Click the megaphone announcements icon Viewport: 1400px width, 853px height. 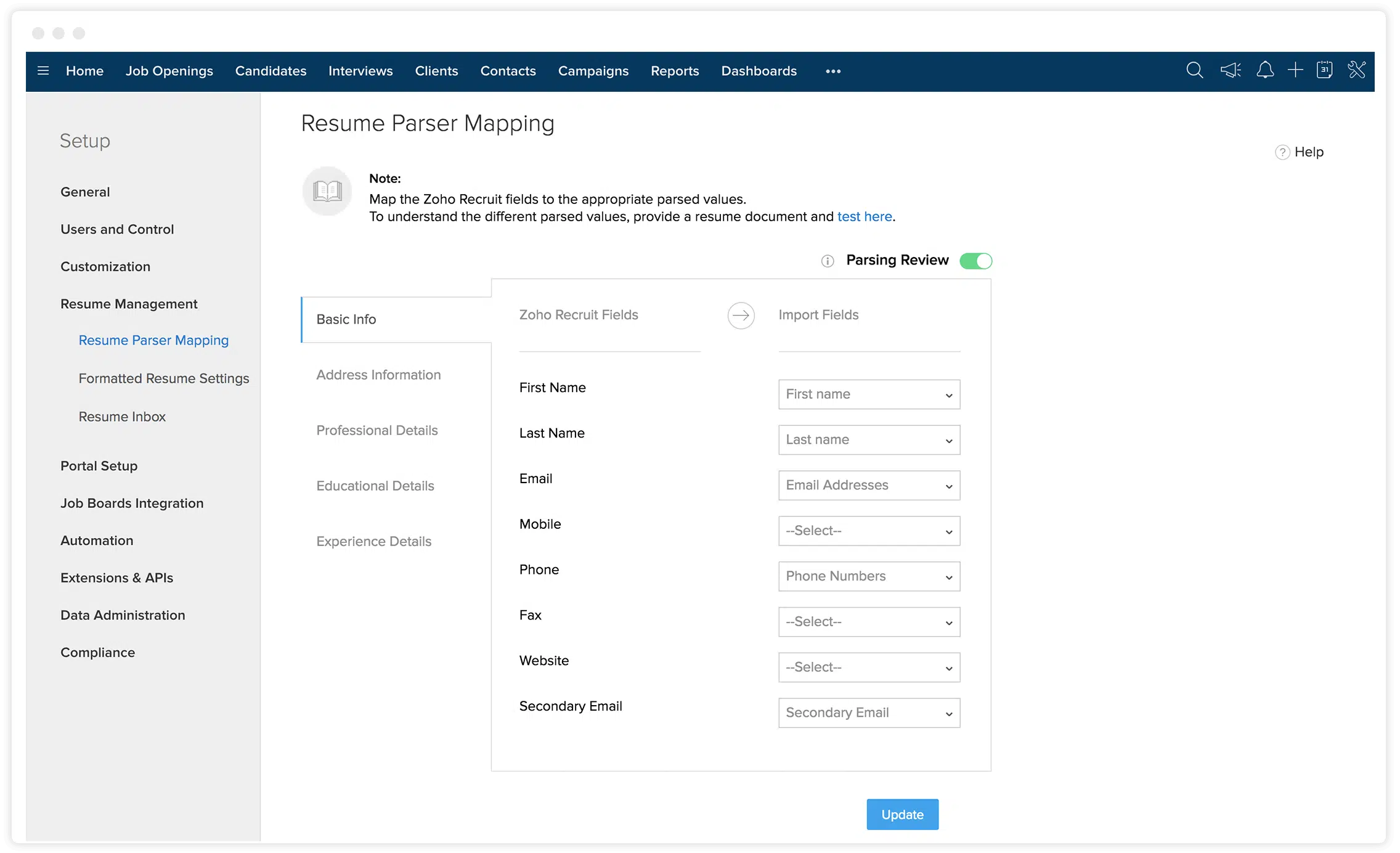click(1231, 70)
